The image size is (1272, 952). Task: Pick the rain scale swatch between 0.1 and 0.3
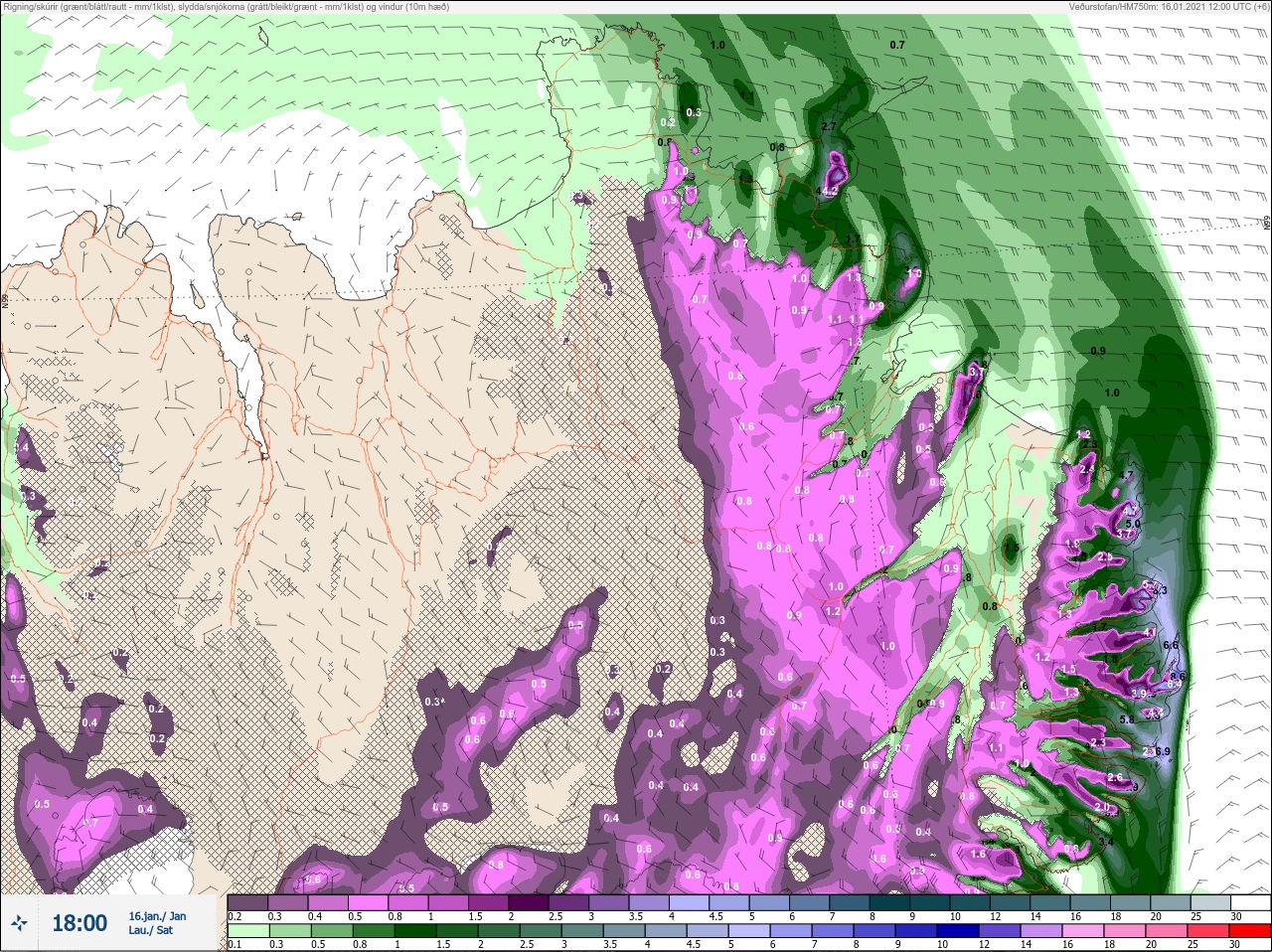click(x=248, y=931)
